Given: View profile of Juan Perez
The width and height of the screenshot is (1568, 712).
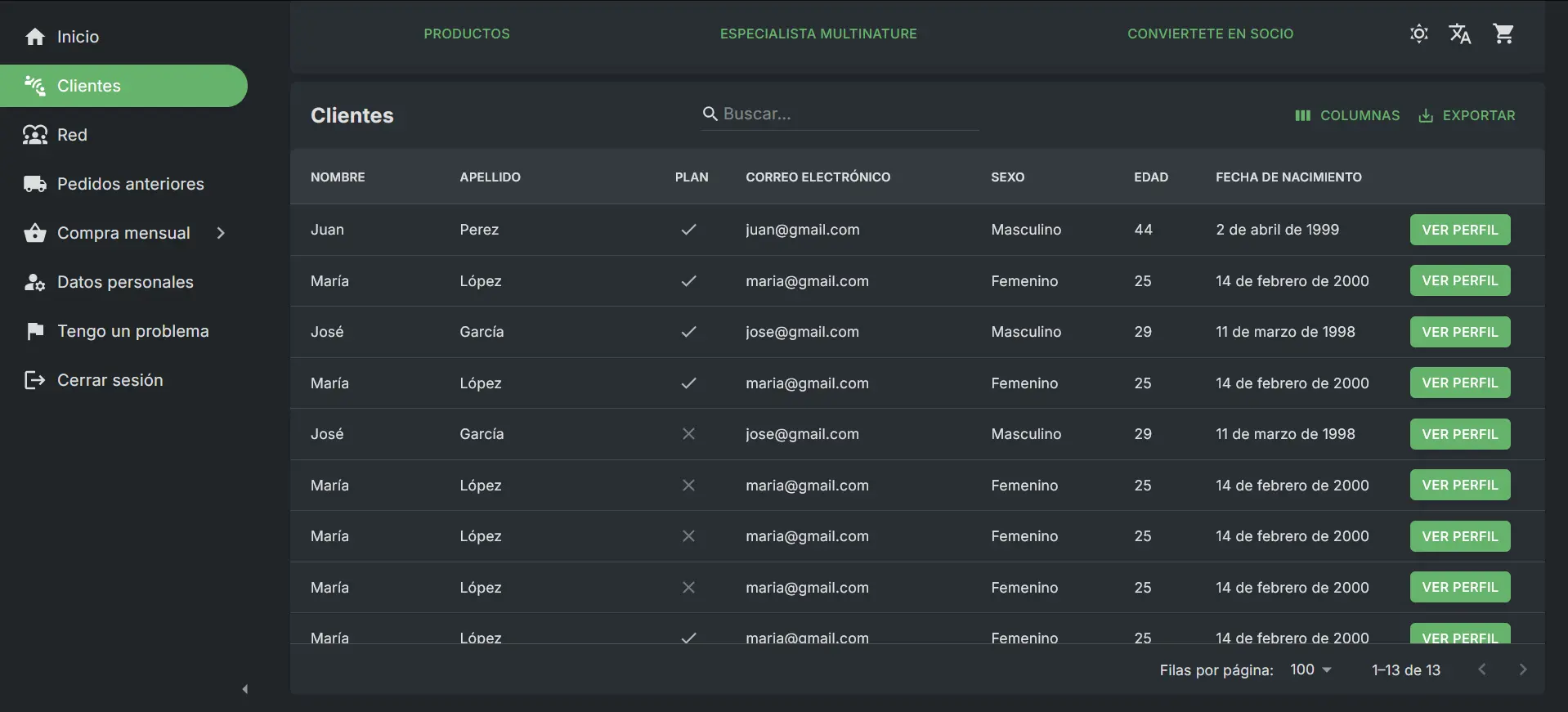Looking at the screenshot, I should [1459, 230].
